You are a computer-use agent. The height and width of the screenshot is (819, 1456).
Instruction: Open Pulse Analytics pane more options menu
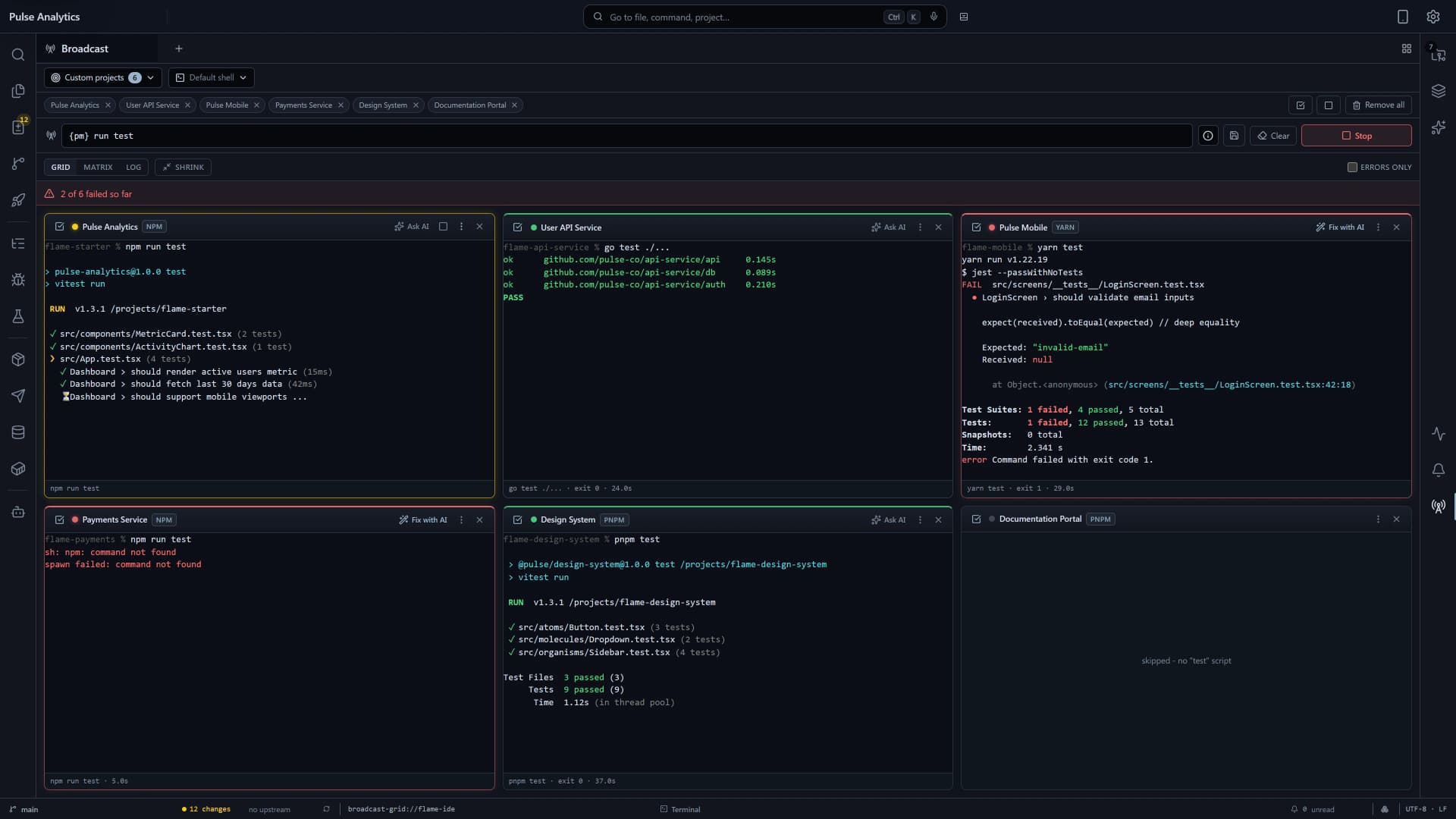(x=461, y=227)
